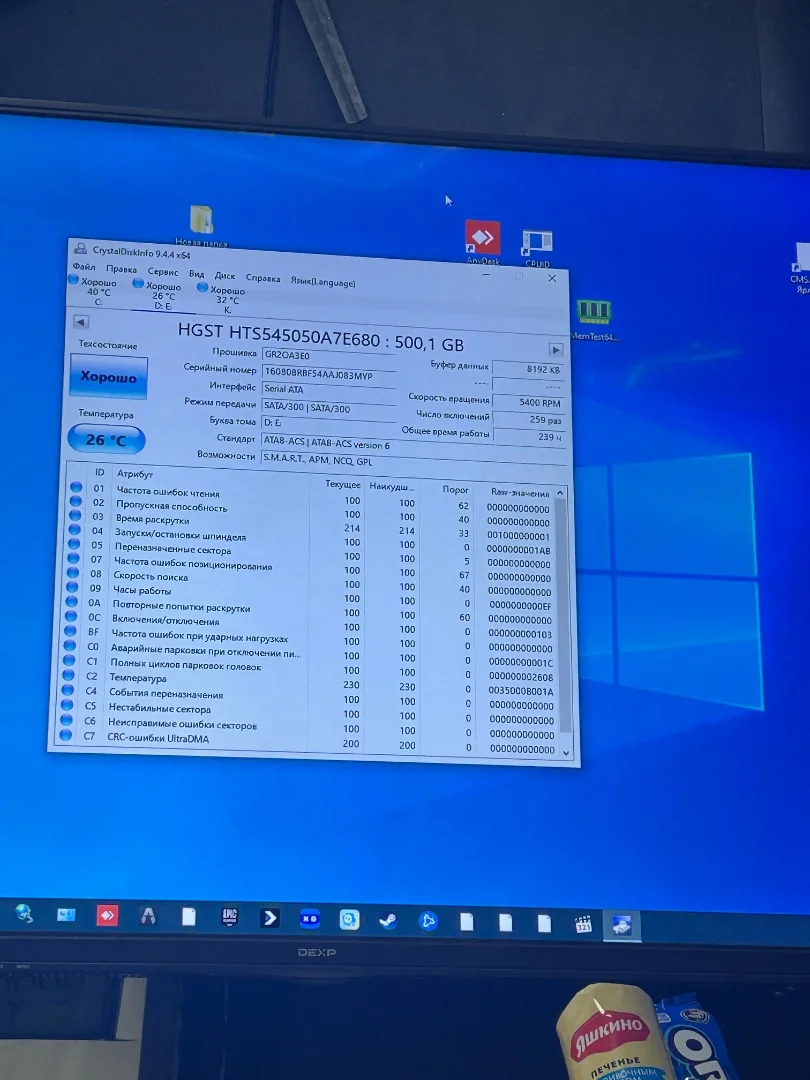Open the Справка menu
Image resolution: width=810 pixels, height=1080 pixels.
[262, 278]
